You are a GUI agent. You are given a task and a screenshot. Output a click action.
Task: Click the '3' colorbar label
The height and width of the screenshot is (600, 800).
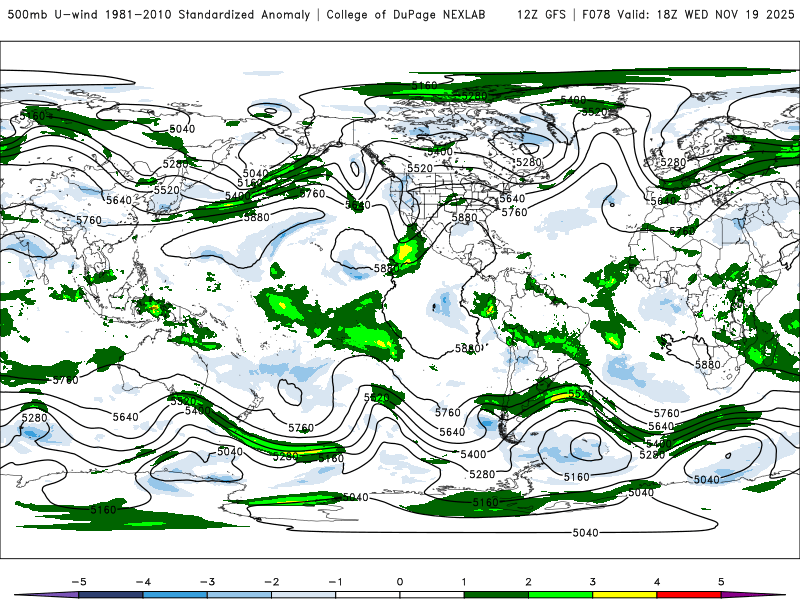pyautogui.click(x=592, y=582)
